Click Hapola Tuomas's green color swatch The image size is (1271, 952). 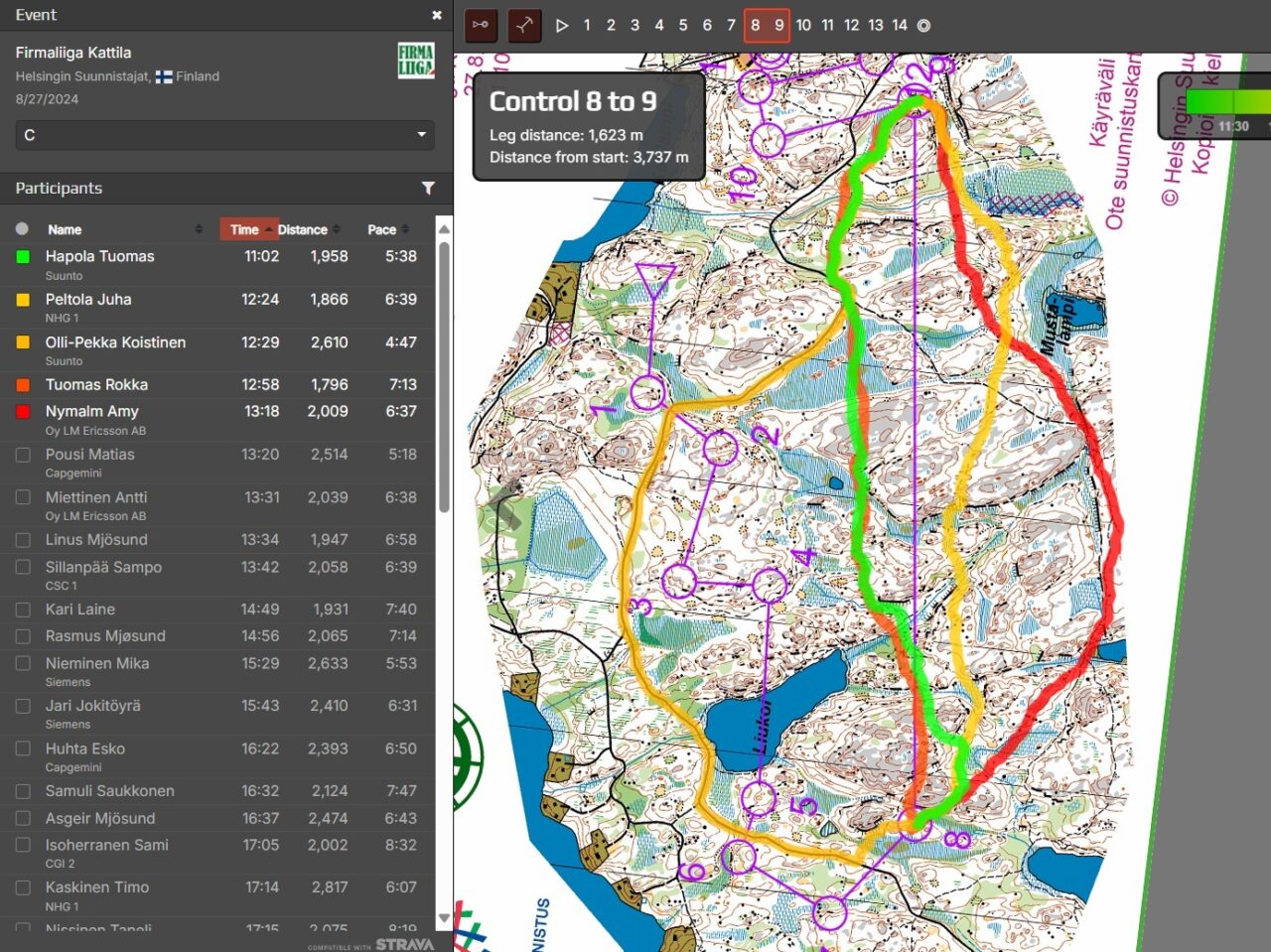click(23, 257)
